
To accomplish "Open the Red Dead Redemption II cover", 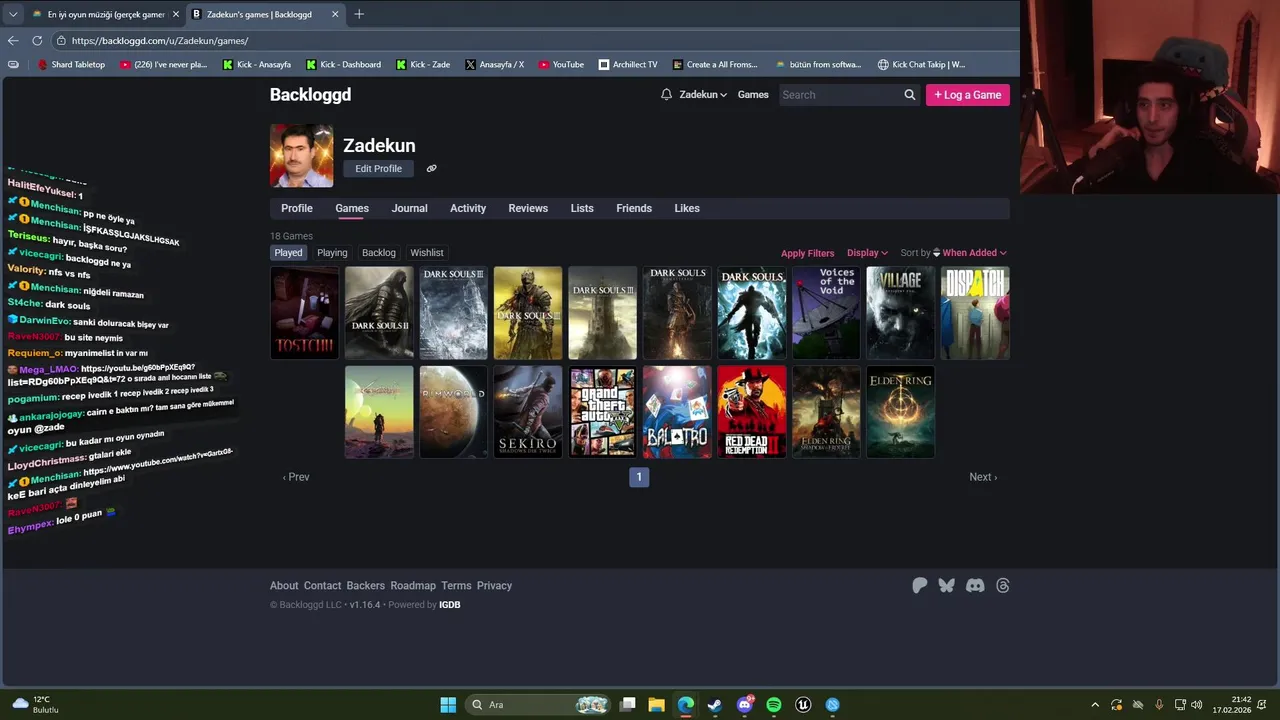I will point(751,412).
